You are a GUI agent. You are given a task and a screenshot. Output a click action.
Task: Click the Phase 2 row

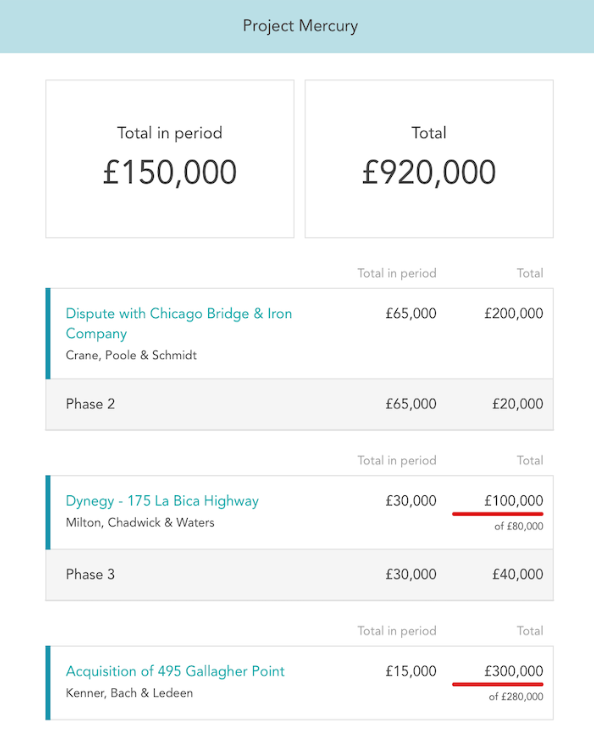coord(300,404)
